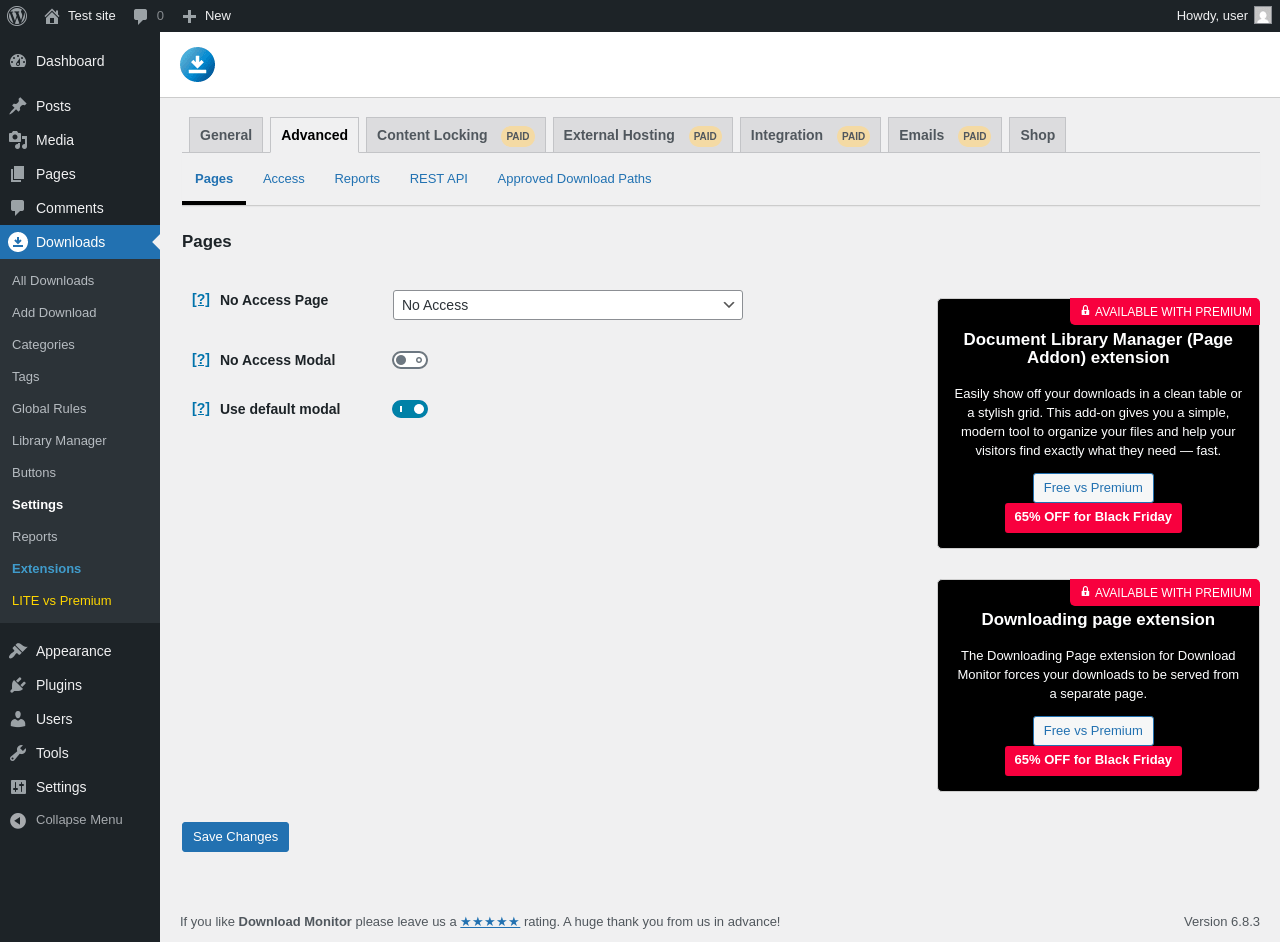
Task: Open the Approved Download Paths sub-tab
Action: pos(574,179)
